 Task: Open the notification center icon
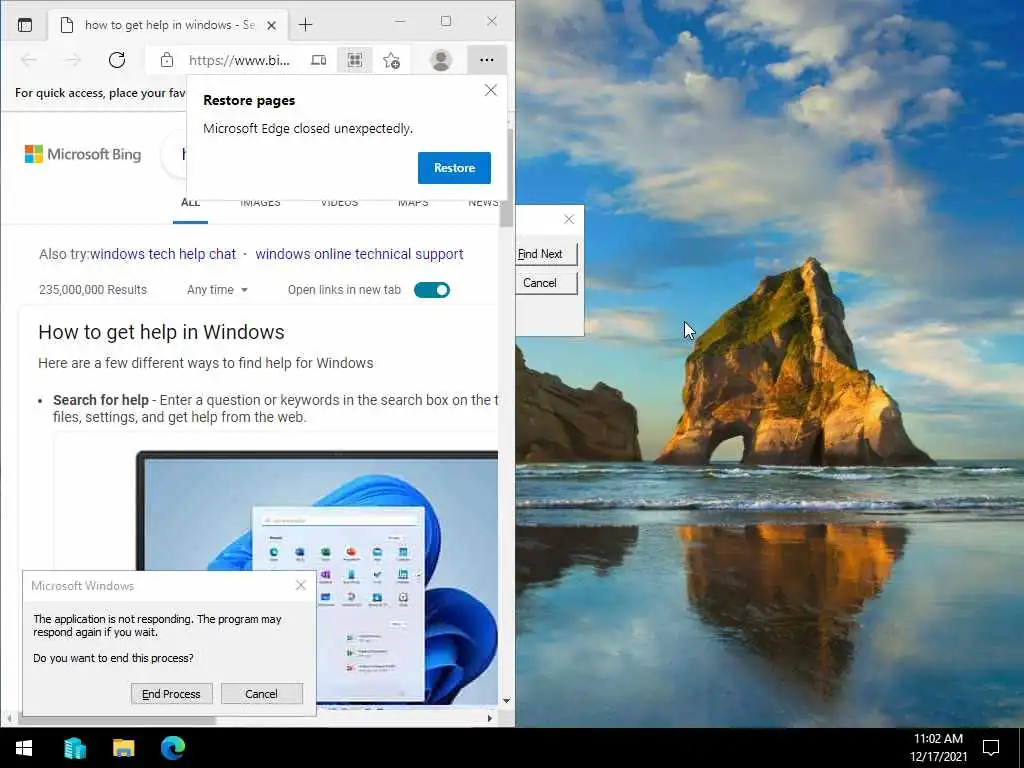tap(991, 748)
